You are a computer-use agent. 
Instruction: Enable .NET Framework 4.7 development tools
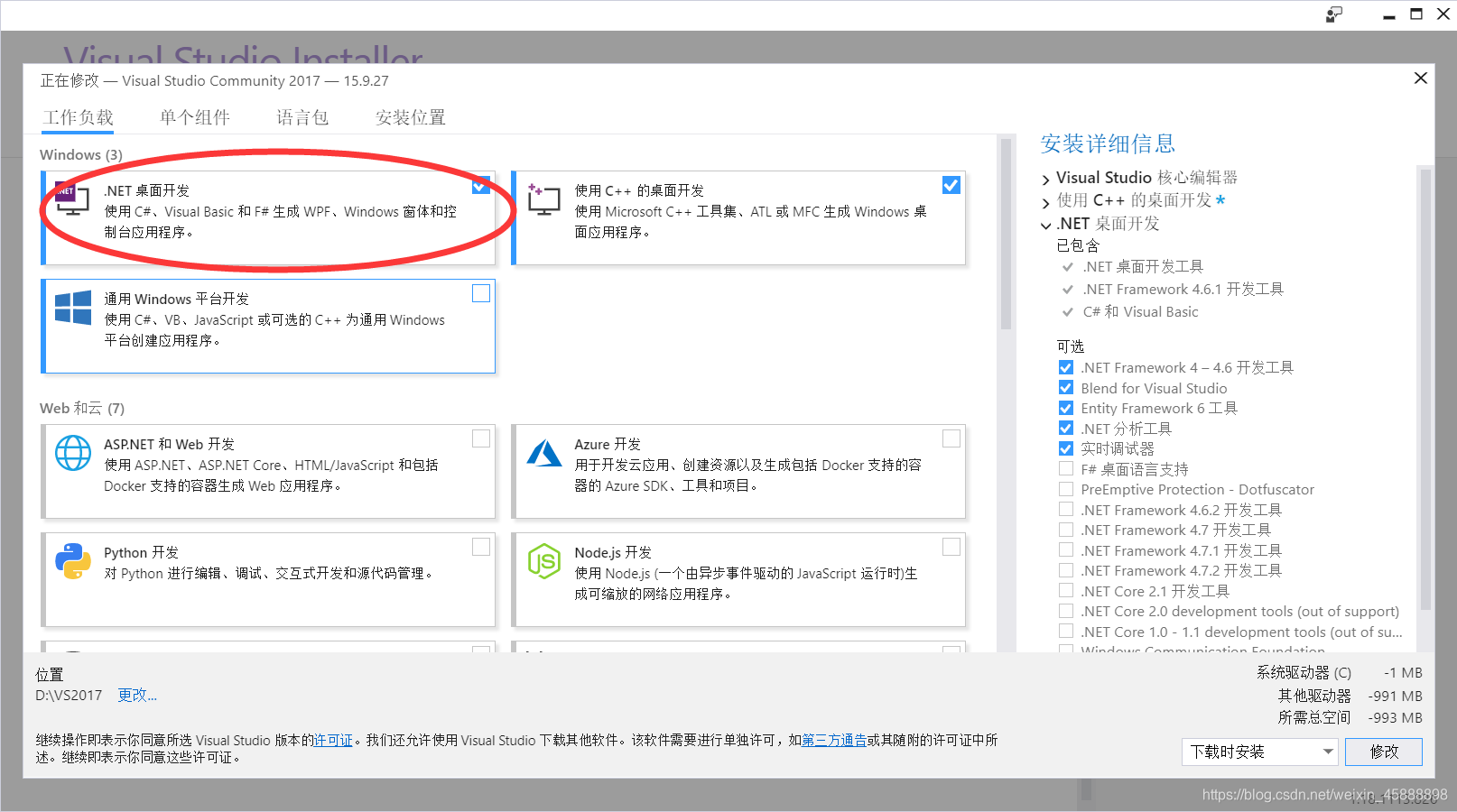pyautogui.click(x=1066, y=530)
